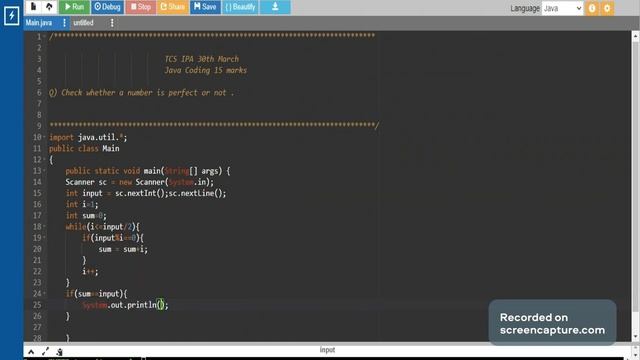Click the editor scrollbar up arrow
This screenshot has width=640, height=360.
(635, 37)
